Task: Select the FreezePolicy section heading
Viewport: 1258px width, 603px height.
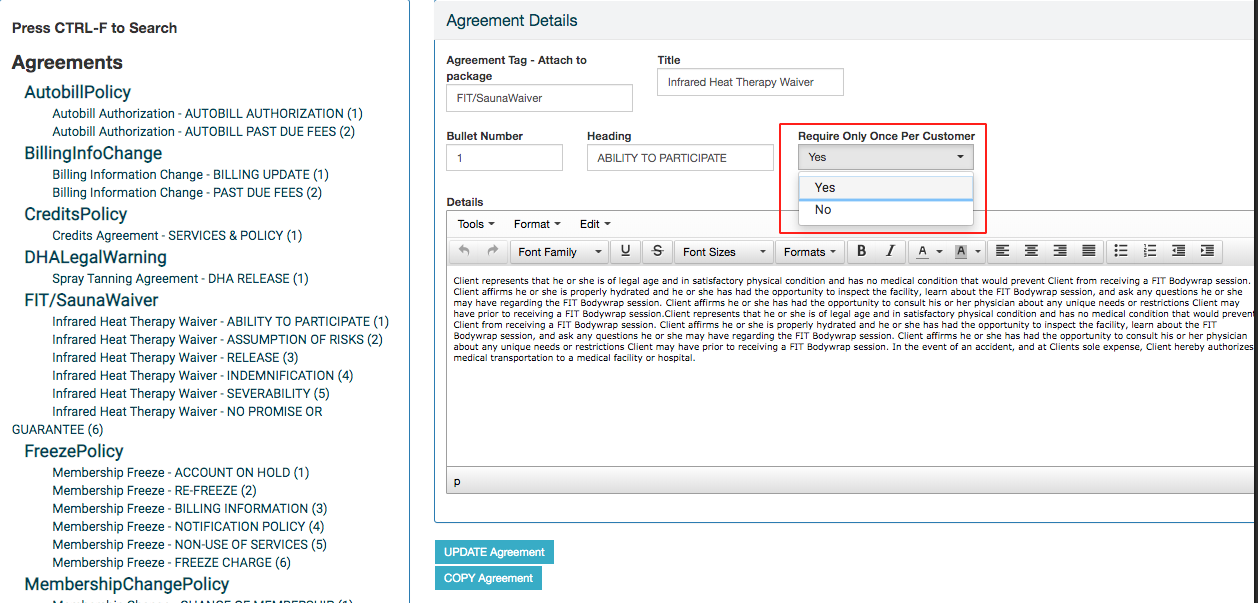Action: 74,451
